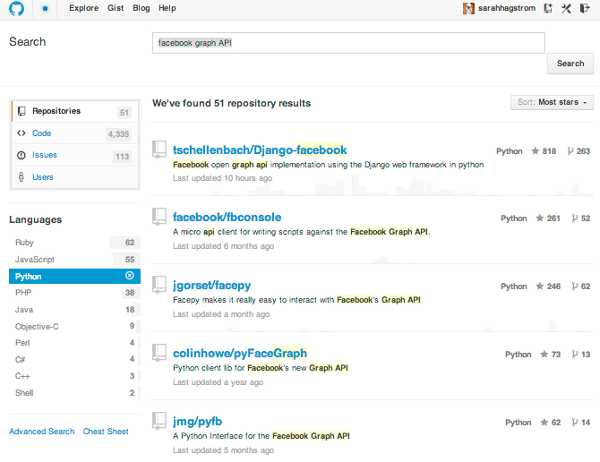Filter results by Java language
Screen dimensions: 600x462
[x=75, y=309]
